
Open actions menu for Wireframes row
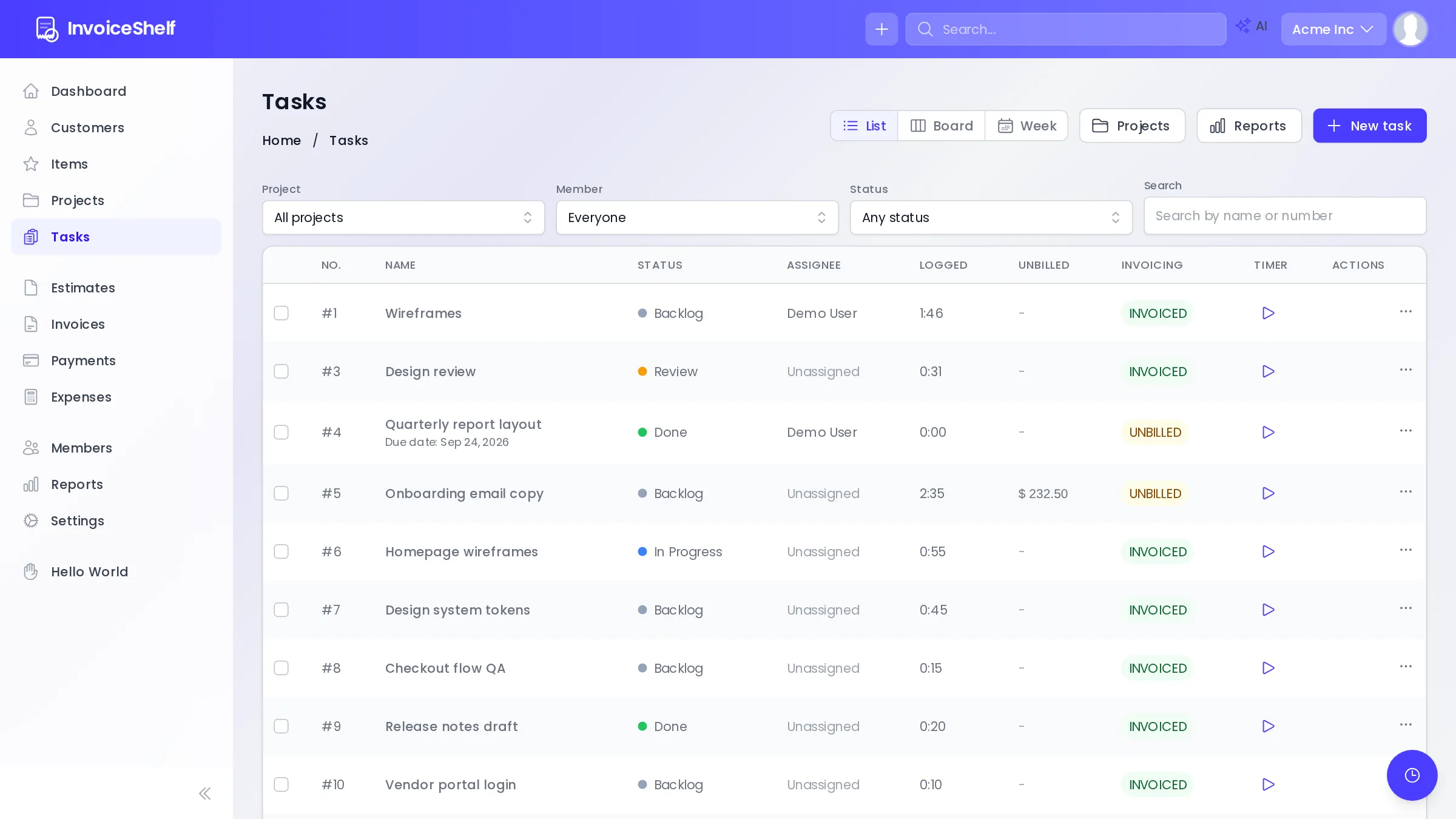(x=1406, y=311)
